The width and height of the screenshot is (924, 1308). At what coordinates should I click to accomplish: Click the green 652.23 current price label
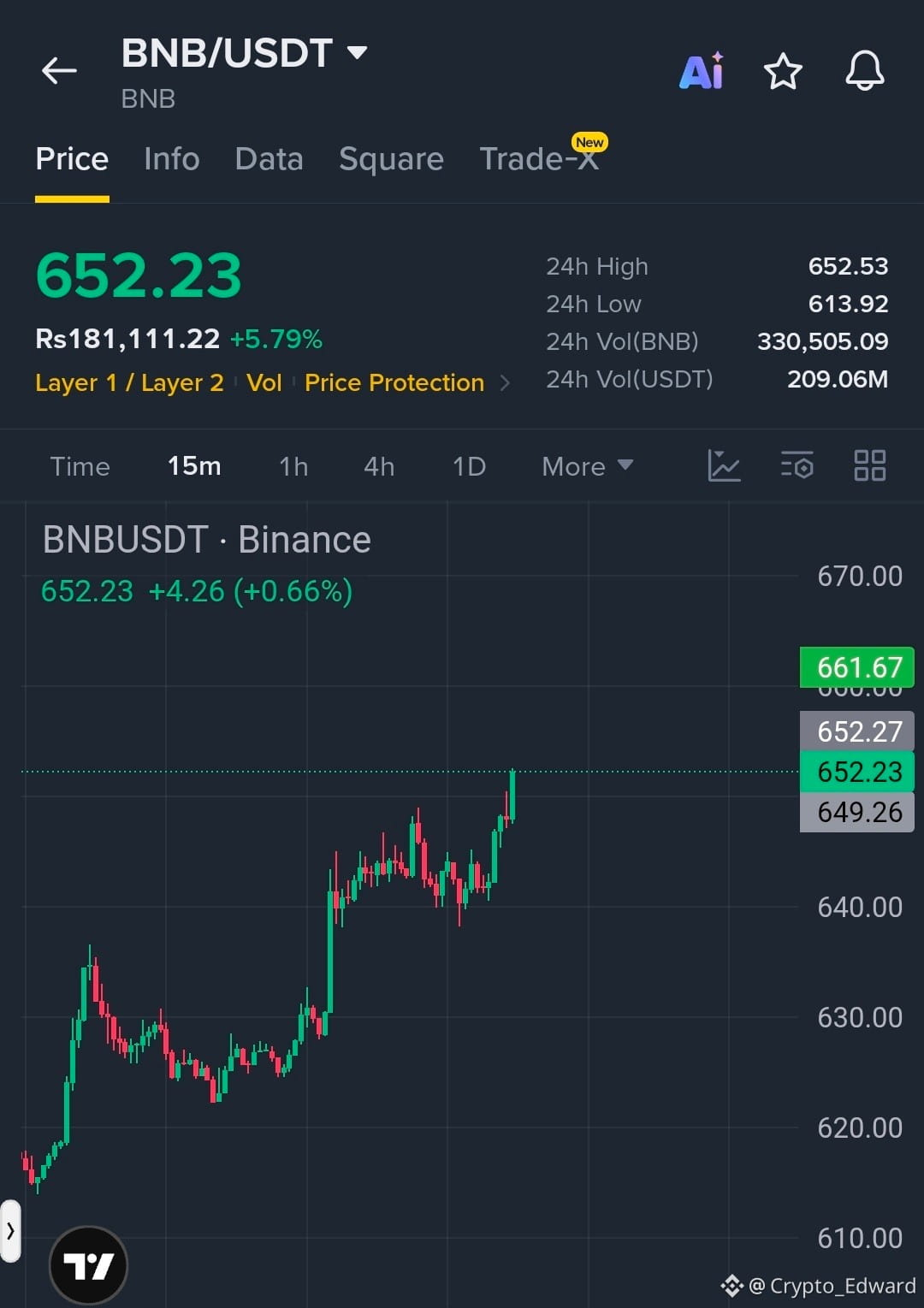click(x=857, y=772)
